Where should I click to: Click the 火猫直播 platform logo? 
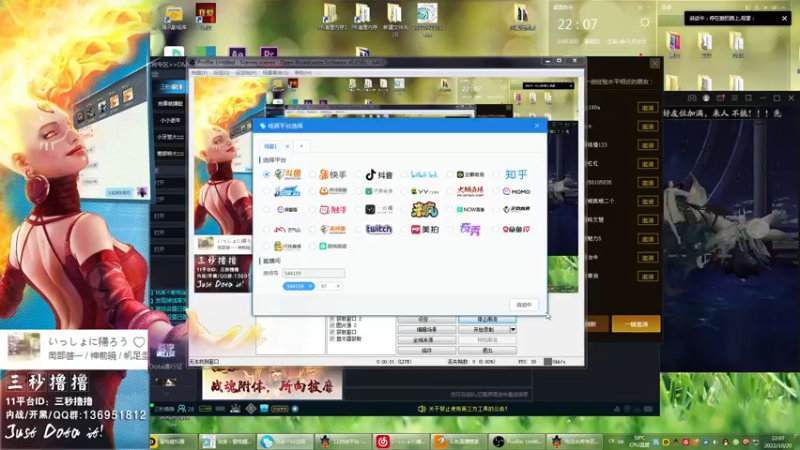[470, 192]
